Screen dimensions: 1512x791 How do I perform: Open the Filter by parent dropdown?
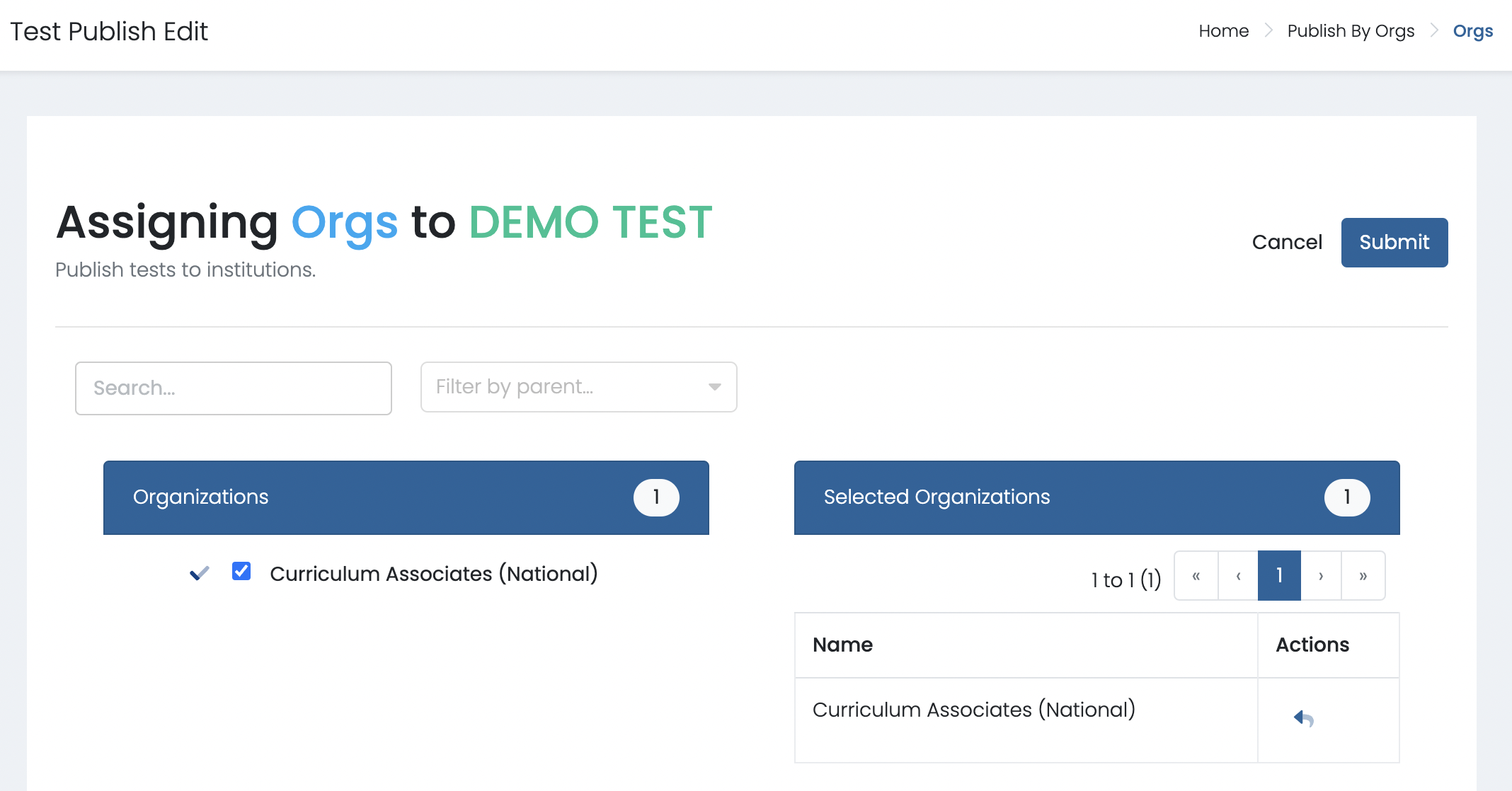566,387
